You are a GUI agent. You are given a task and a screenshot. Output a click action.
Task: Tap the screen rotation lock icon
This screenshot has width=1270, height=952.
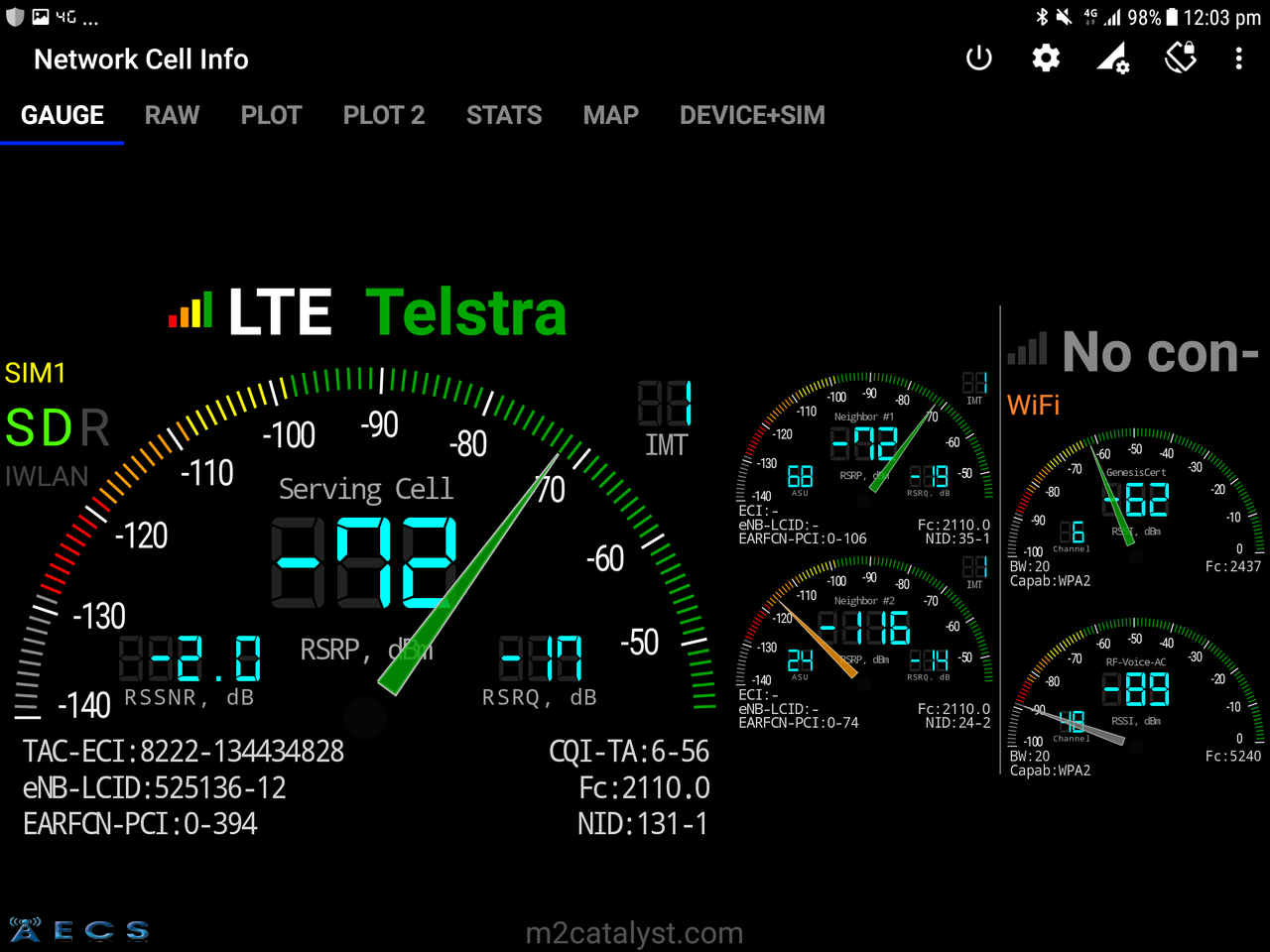point(1181,58)
